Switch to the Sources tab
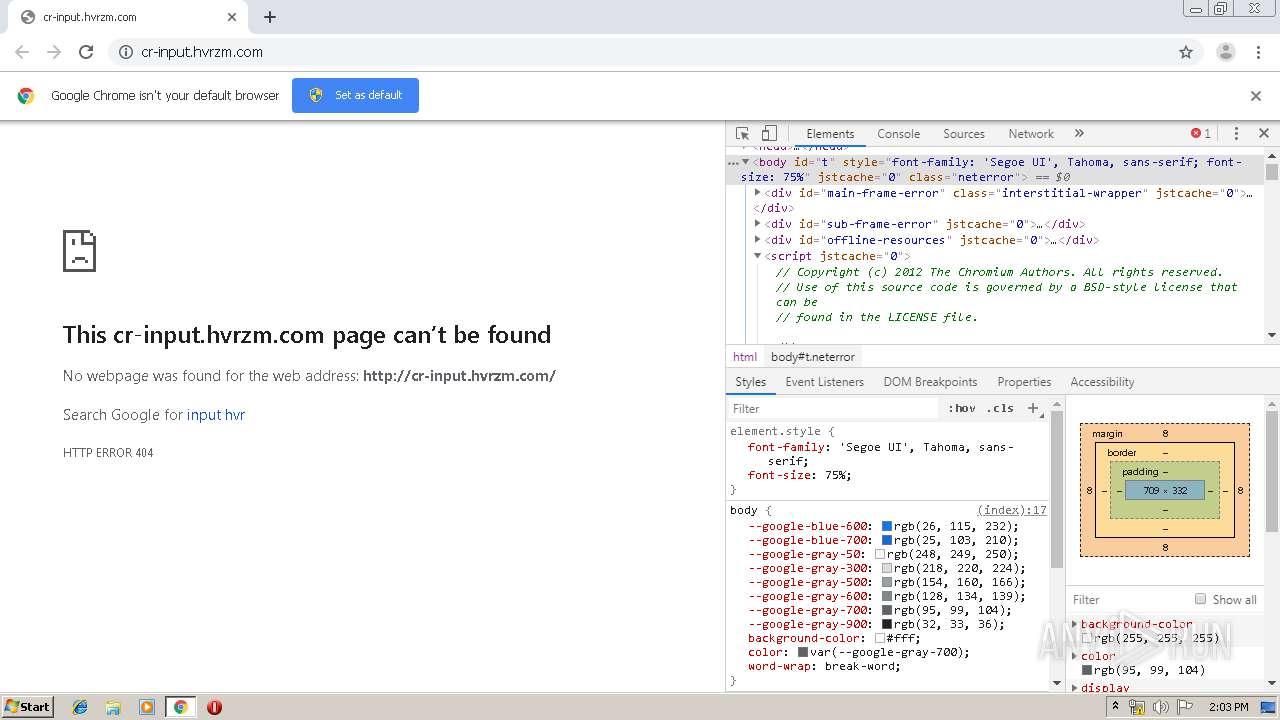 click(x=964, y=133)
